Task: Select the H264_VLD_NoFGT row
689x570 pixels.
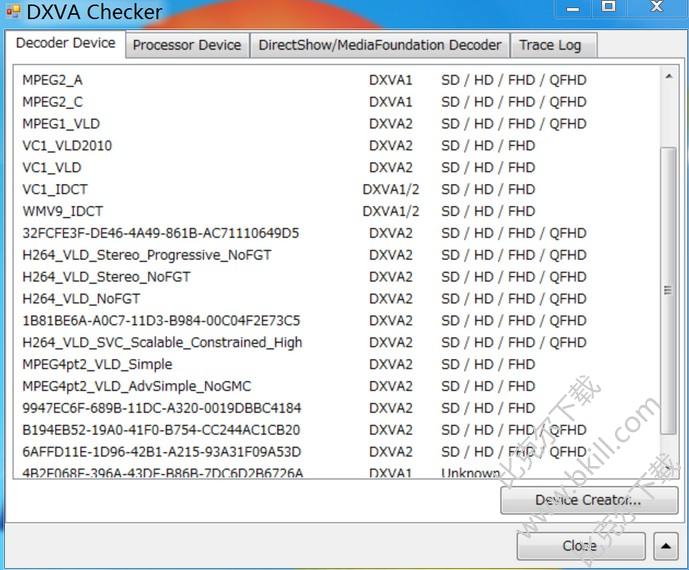Action: coord(337,299)
